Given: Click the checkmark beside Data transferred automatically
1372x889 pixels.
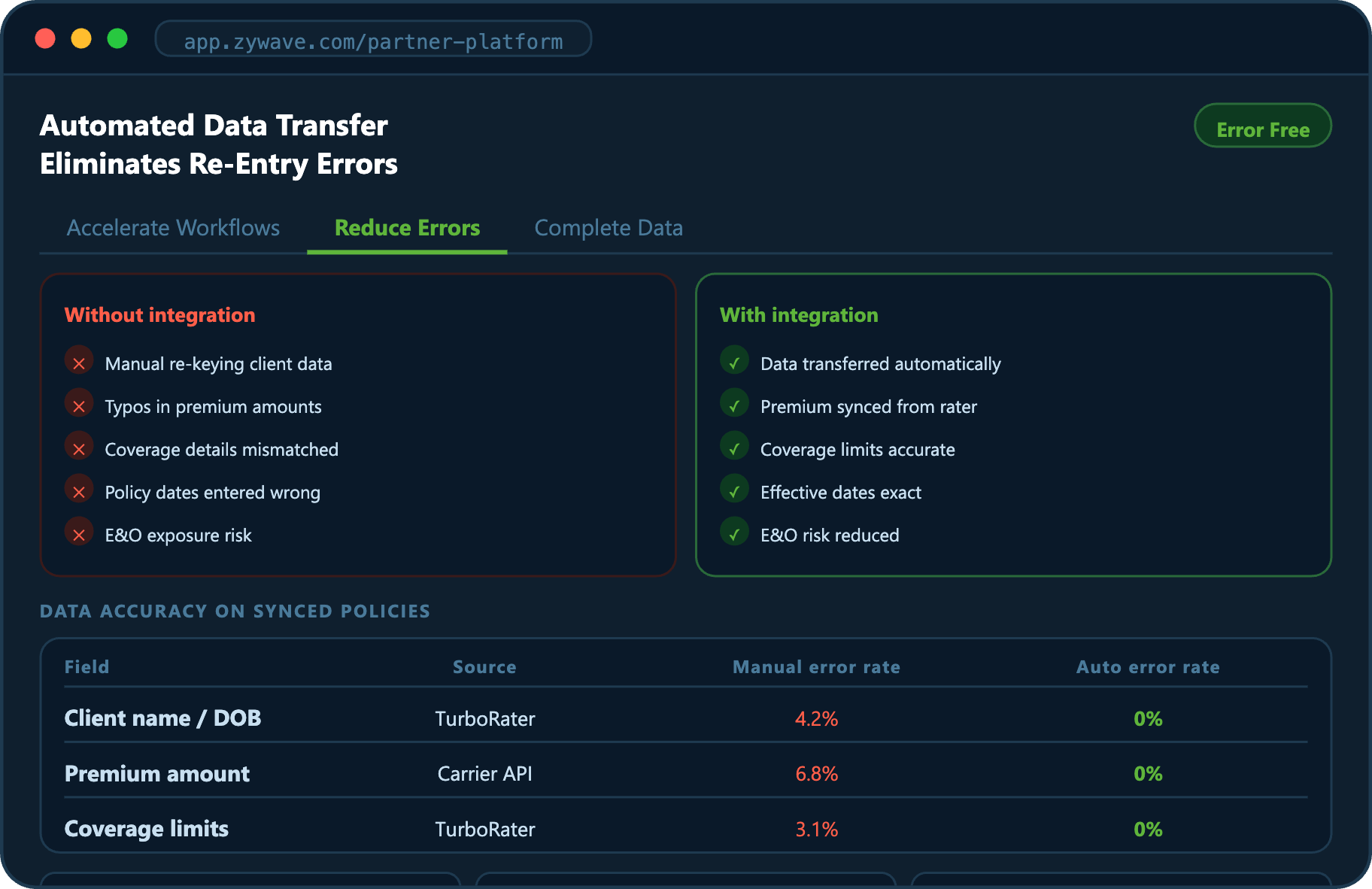Looking at the screenshot, I should tap(734, 363).
